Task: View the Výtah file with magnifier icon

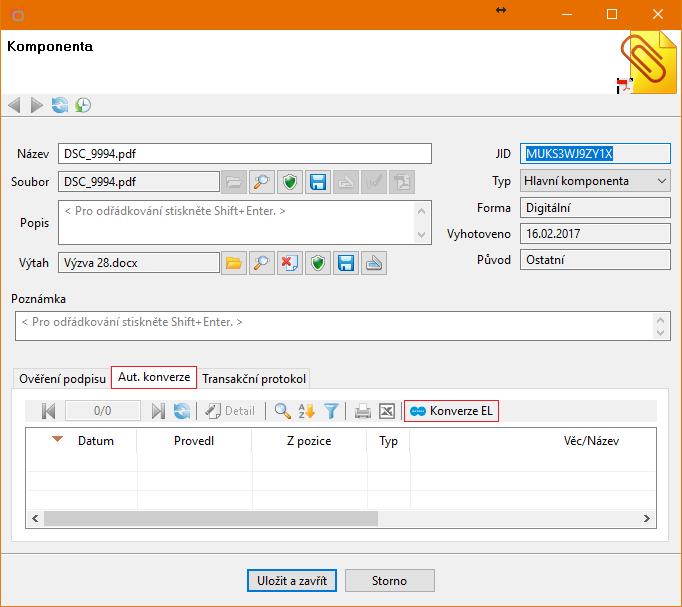Action: pos(262,263)
